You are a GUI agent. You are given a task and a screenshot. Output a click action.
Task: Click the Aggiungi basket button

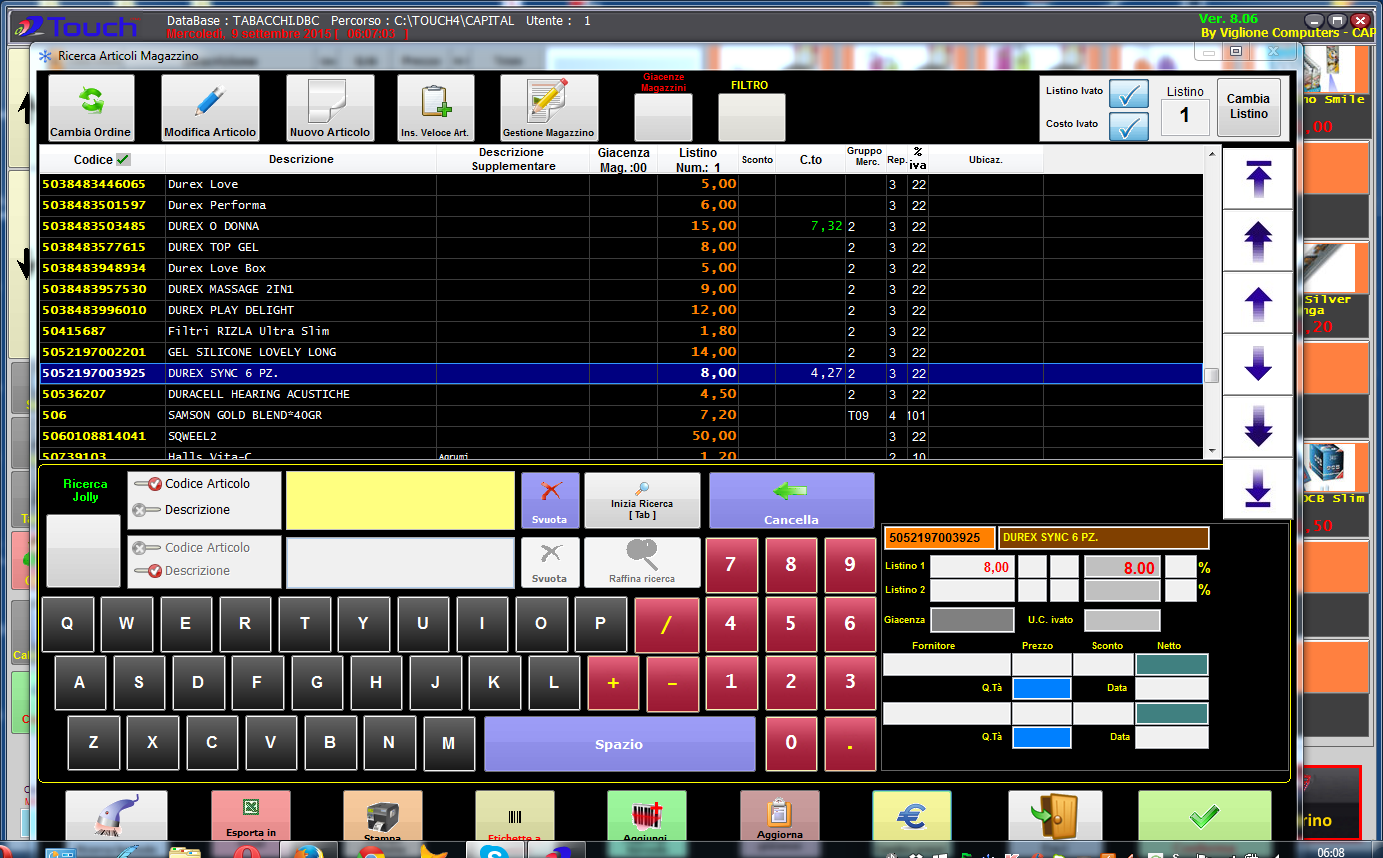click(x=647, y=816)
